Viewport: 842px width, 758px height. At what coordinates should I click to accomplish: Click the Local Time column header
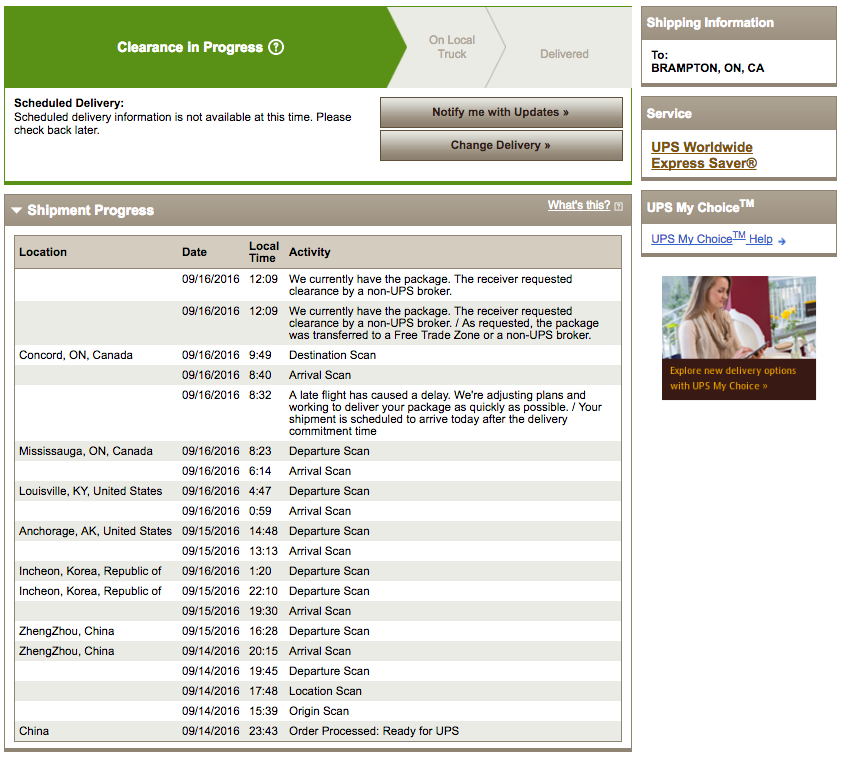coord(264,252)
